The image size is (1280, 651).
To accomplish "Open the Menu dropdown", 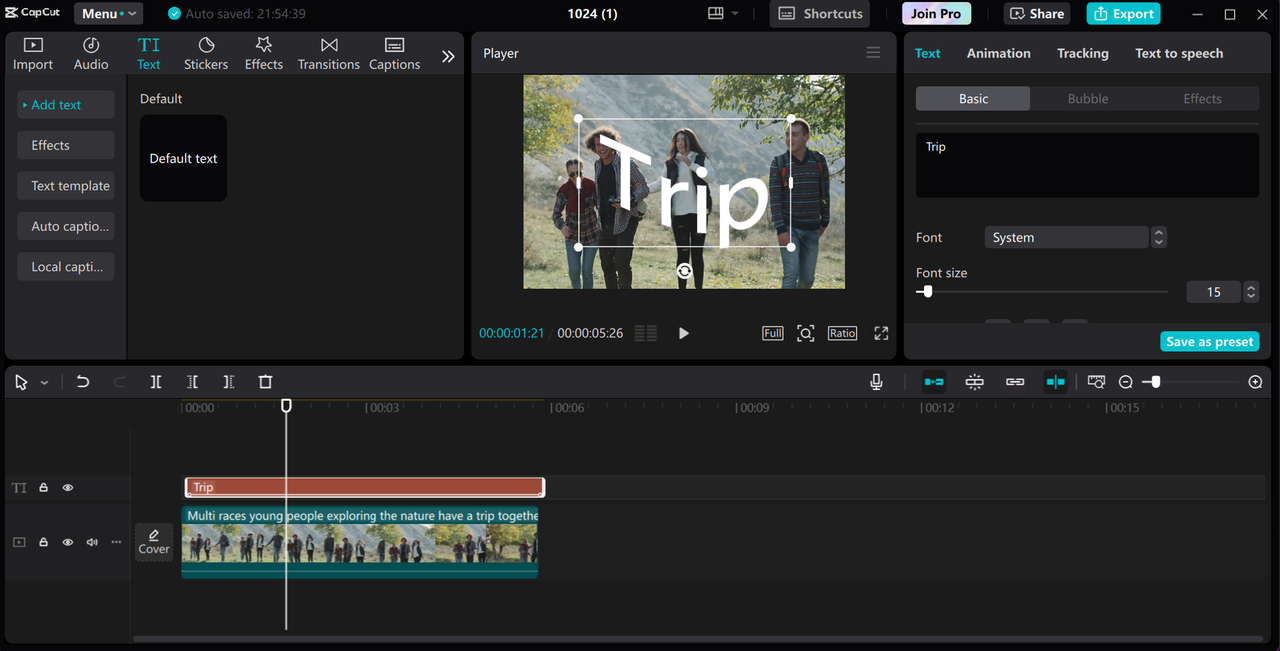I will [108, 14].
